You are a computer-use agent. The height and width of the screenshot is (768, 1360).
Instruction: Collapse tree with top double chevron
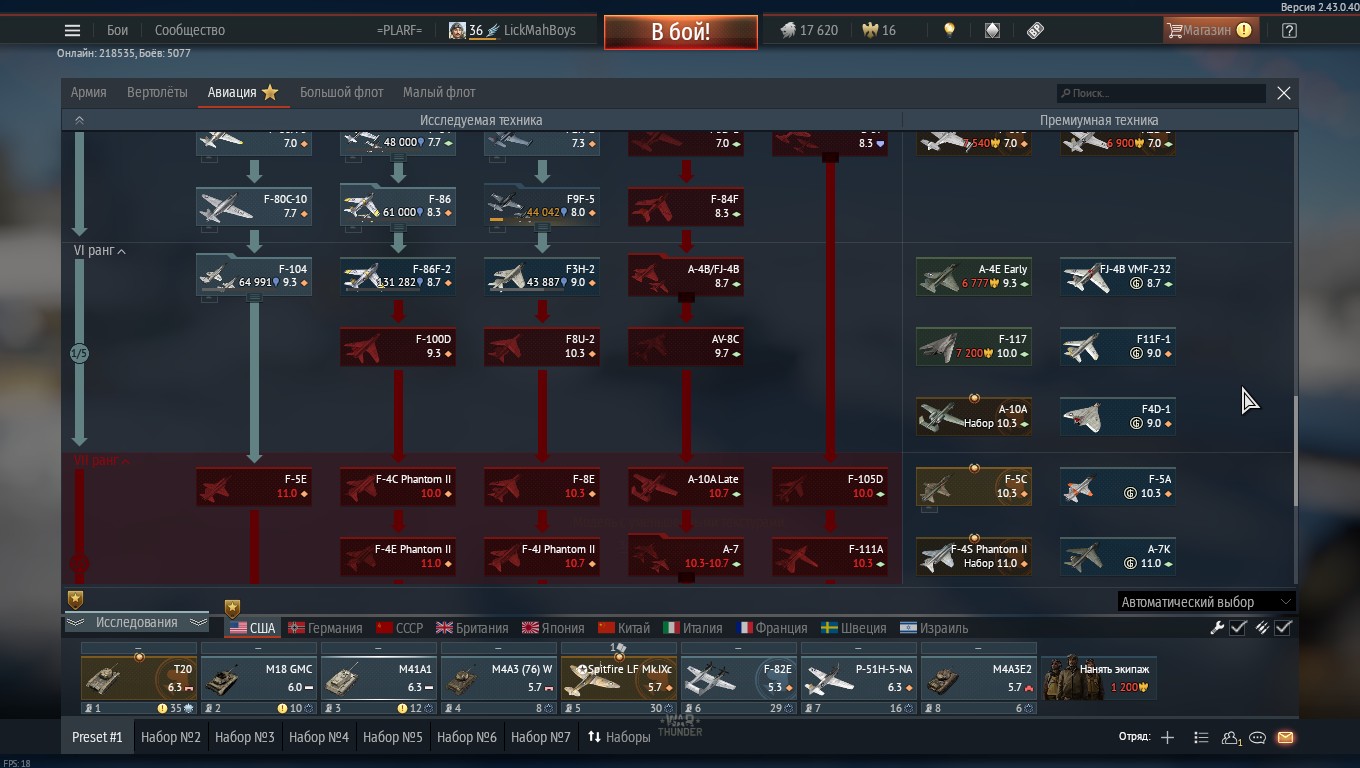[79, 120]
